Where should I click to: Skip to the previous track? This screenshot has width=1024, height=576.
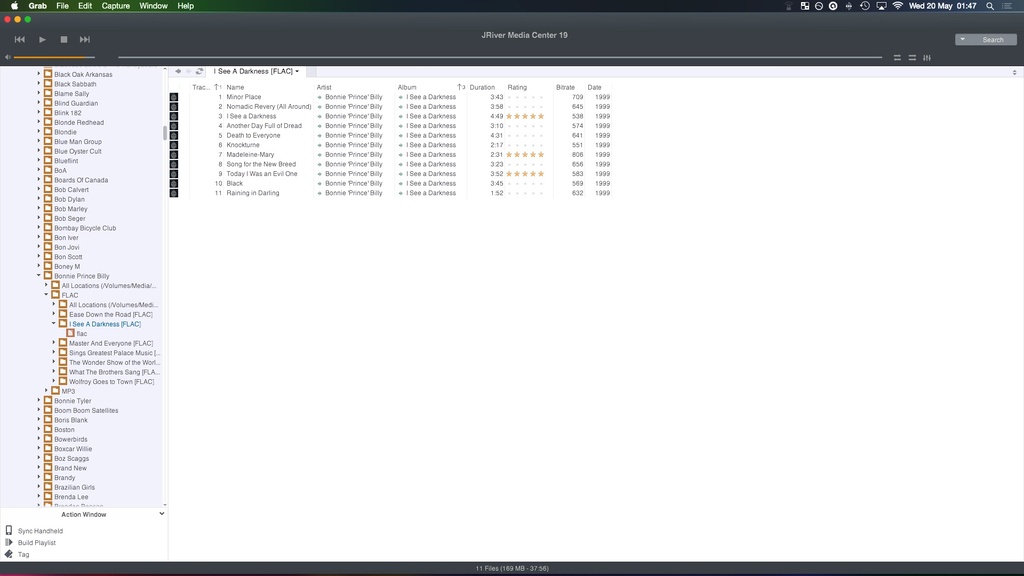pyautogui.click(x=20, y=39)
